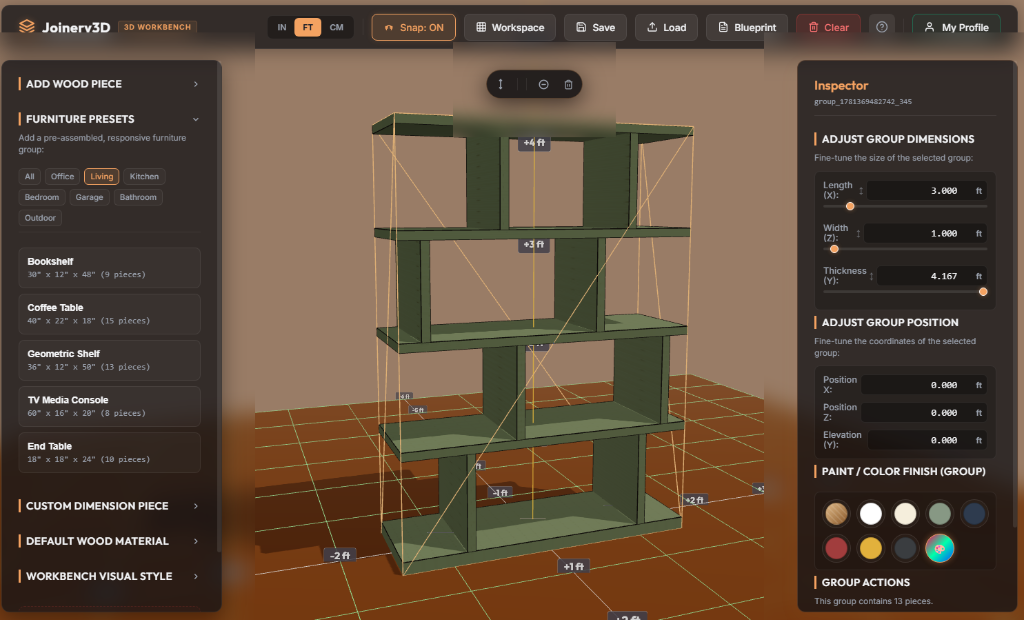Add the Coffee Table preset
Viewport: 1024px width, 620px height.
[x=109, y=314]
